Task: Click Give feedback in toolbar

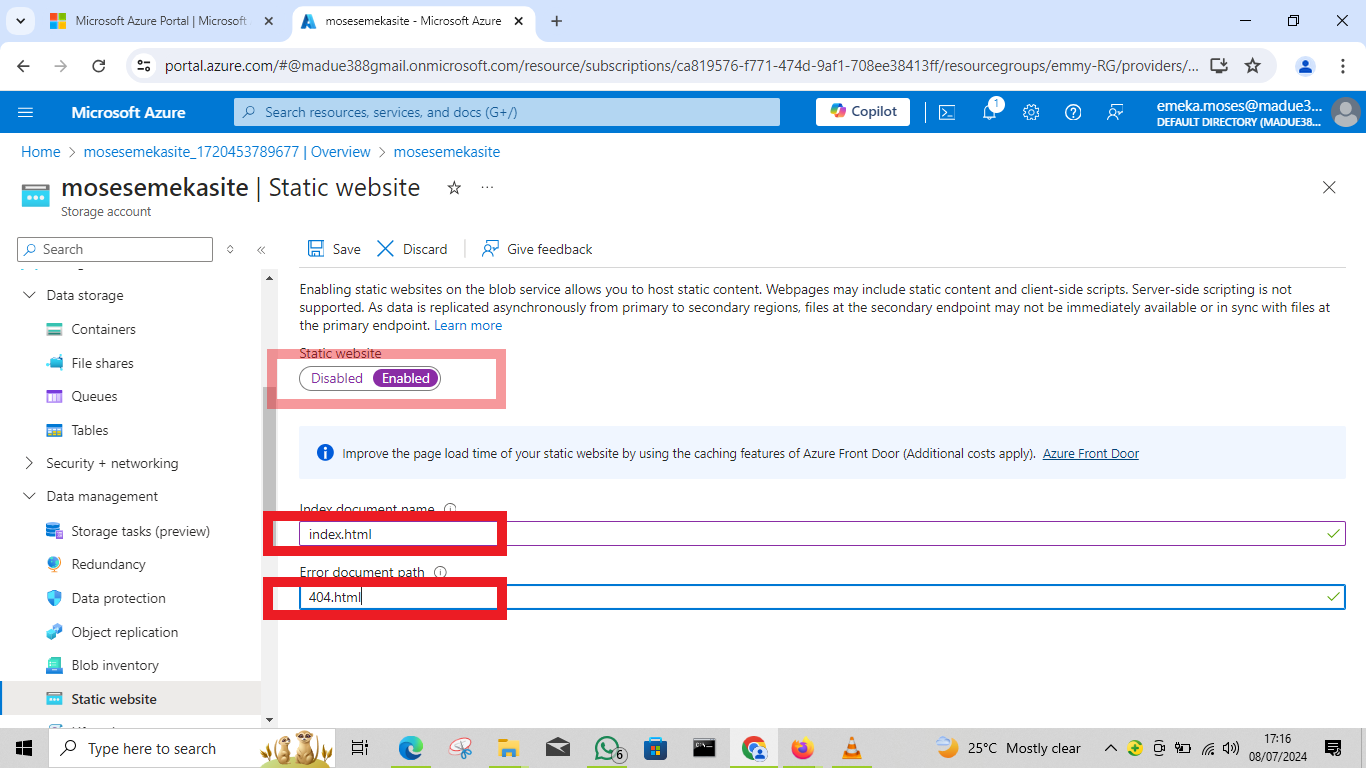Action: pyautogui.click(x=537, y=249)
